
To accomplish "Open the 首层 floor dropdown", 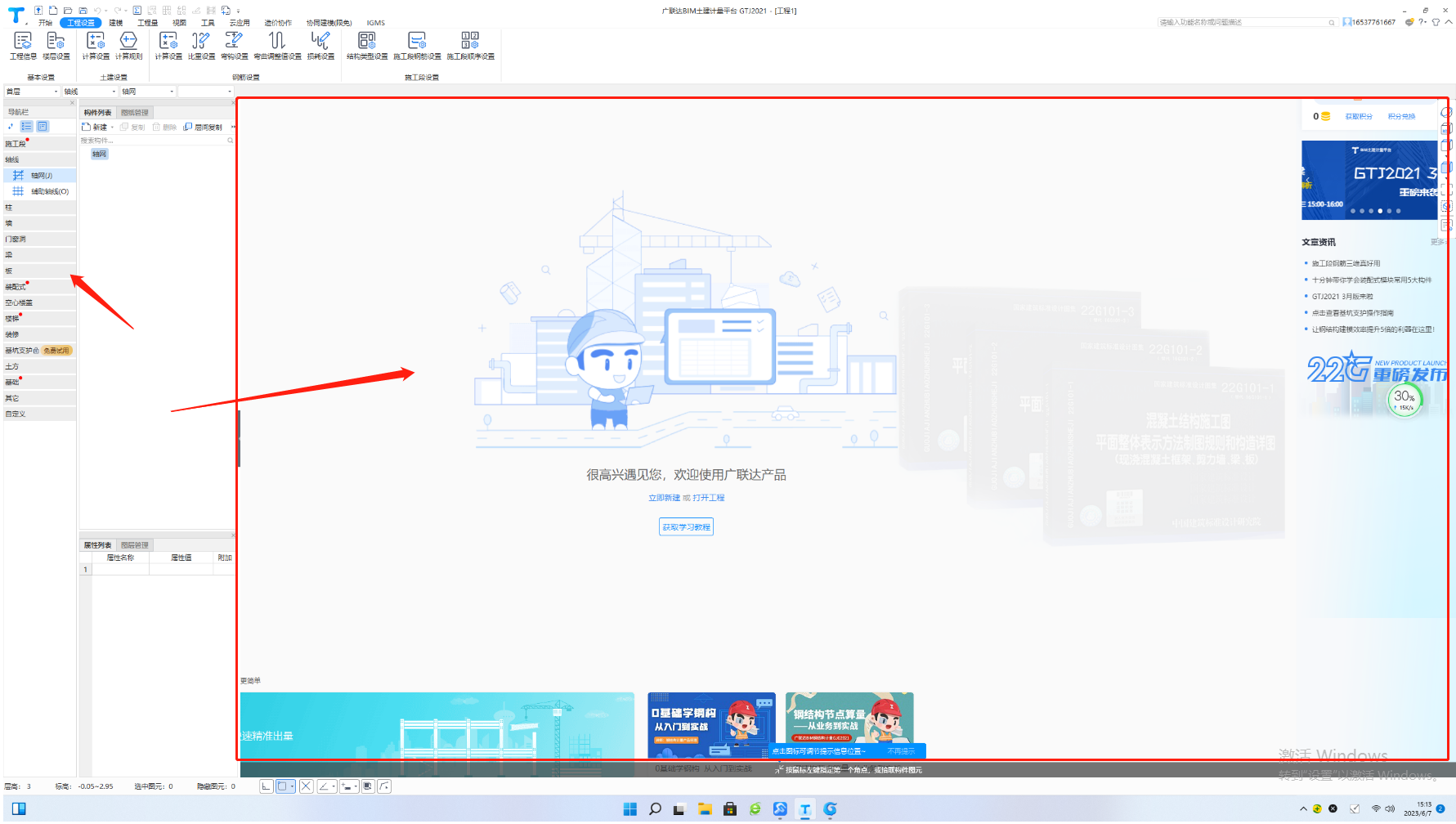I will 33,92.
